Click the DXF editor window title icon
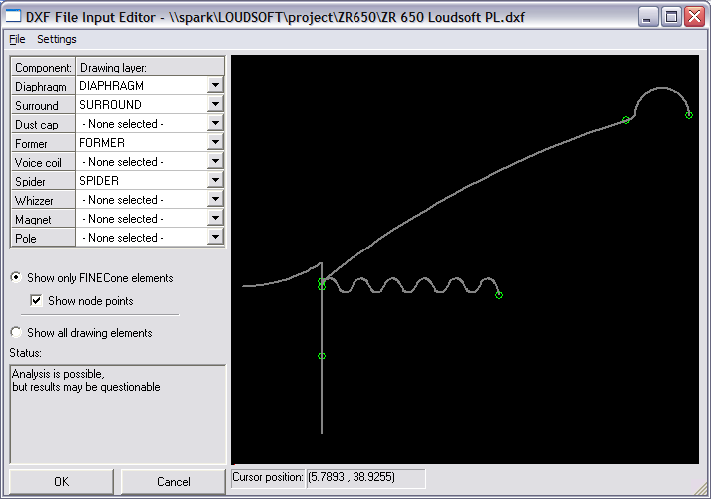 tap(13, 17)
